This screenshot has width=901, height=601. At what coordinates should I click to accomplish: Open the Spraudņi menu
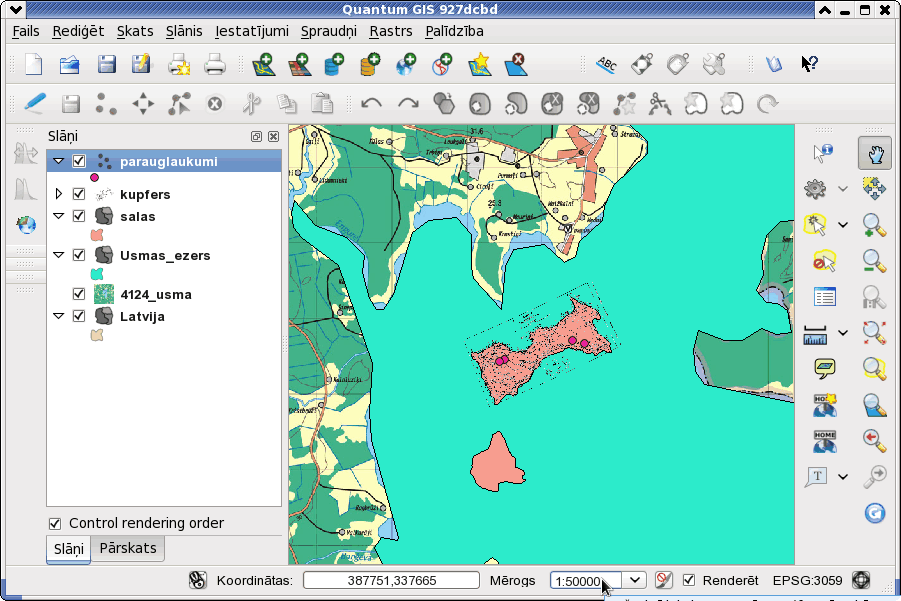[x=329, y=31]
